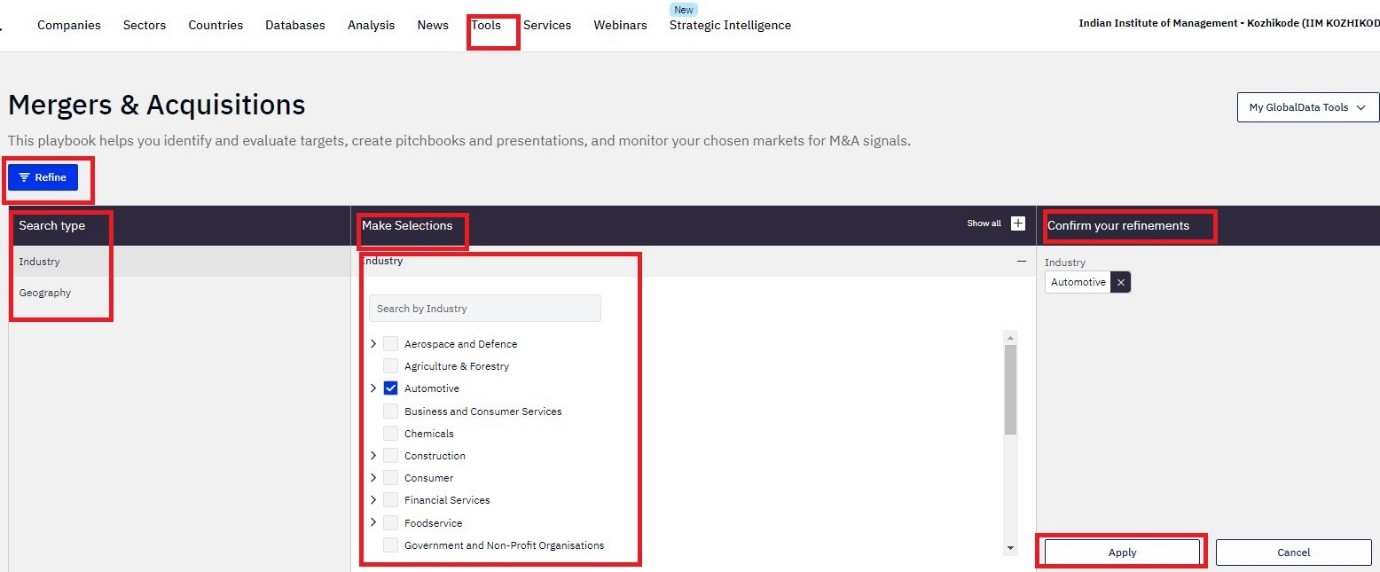The height and width of the screenshot is (572, 1380).
Task: Enable the Financial Services checkbox
Action: tap(391, 500)
